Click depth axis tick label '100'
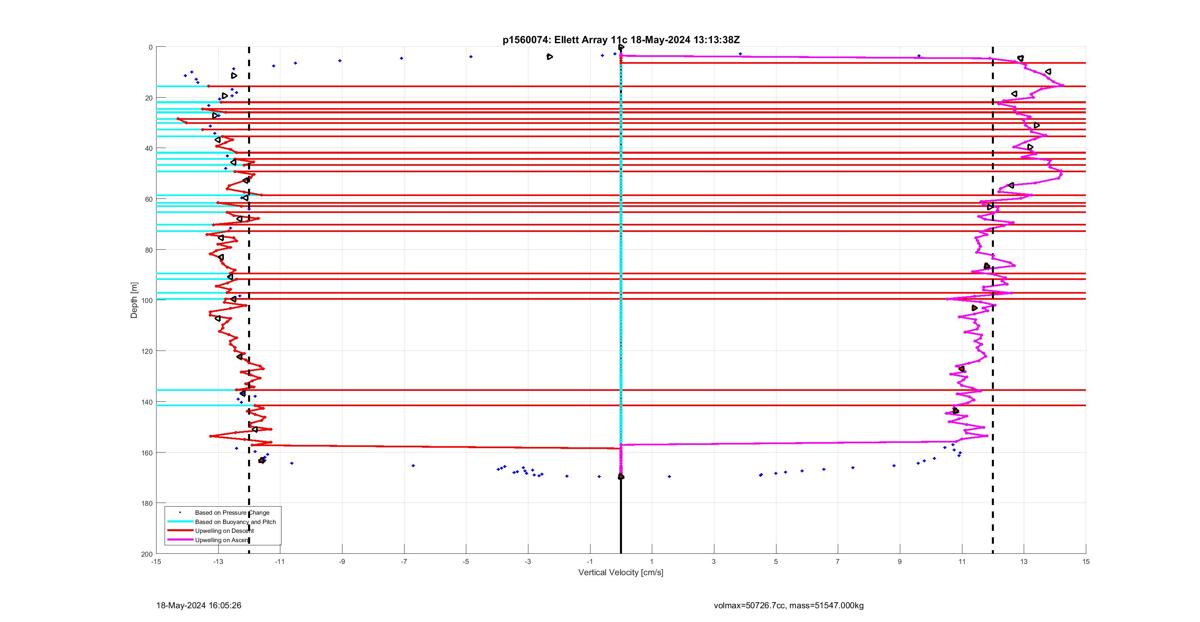The height and width of the screenshot is (622, 1200). [x=146, y=300]
